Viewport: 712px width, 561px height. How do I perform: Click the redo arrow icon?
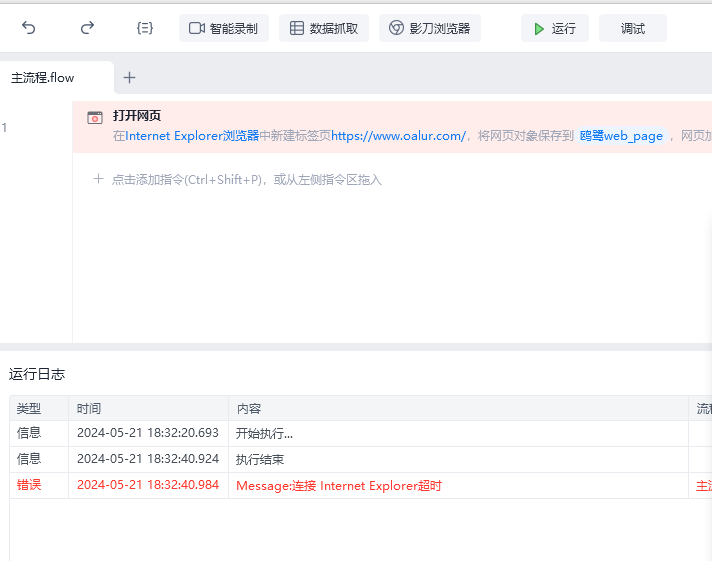point(87,28)
